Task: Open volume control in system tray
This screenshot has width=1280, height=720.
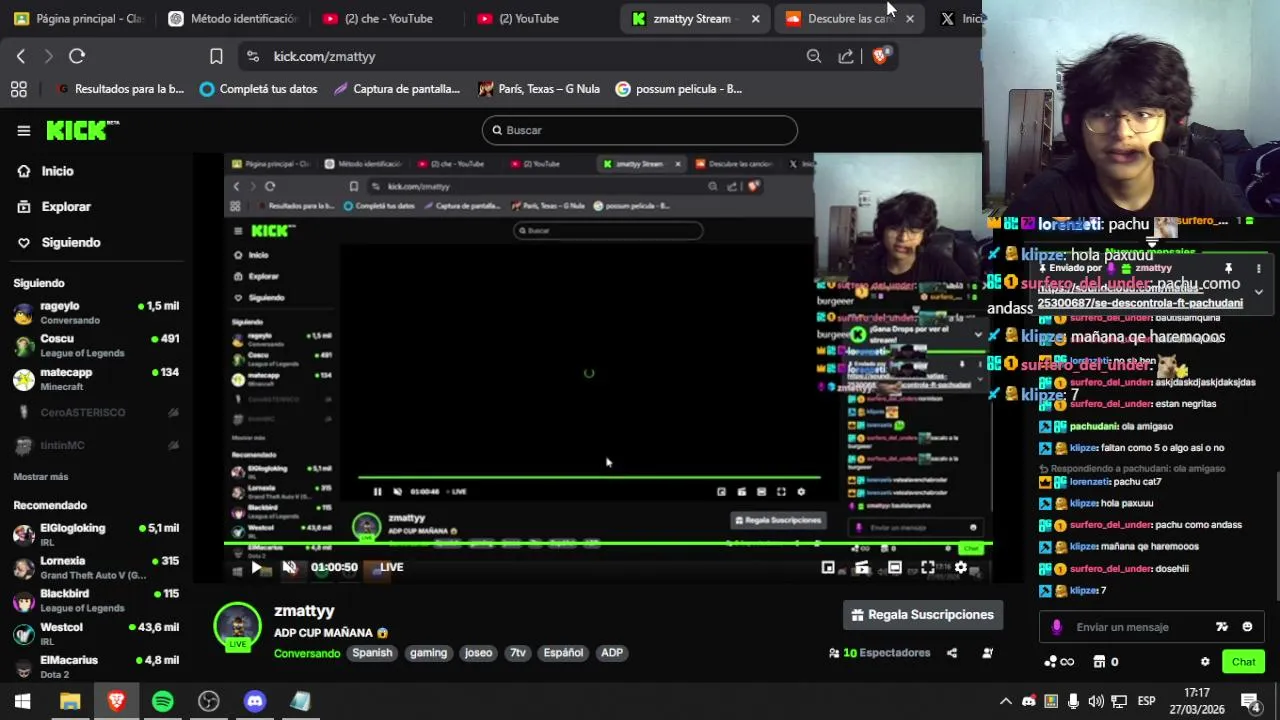Action: coord(1096,702)
